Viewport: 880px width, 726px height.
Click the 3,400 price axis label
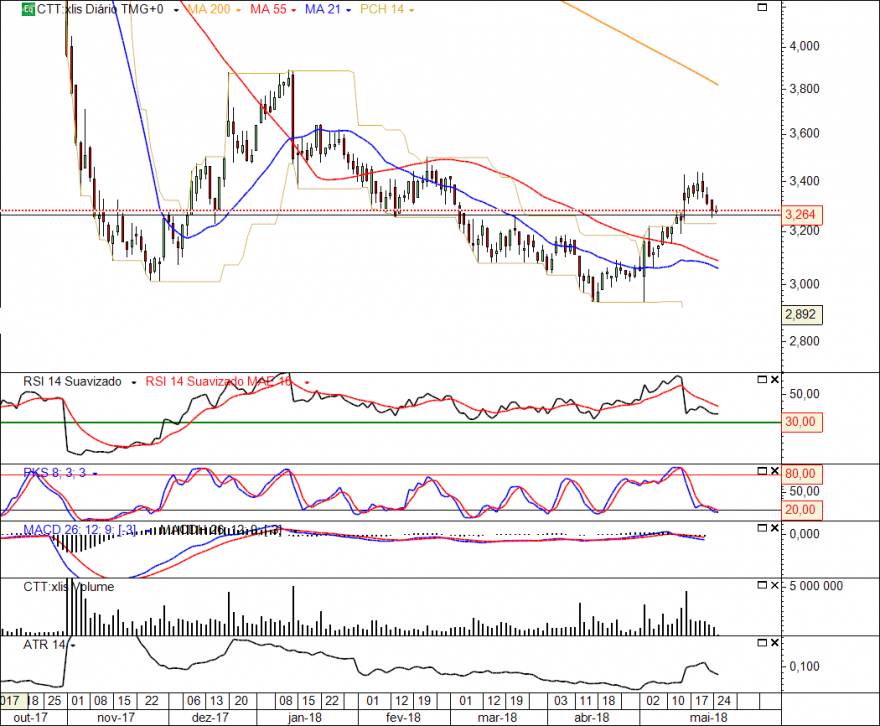(804, 181)
